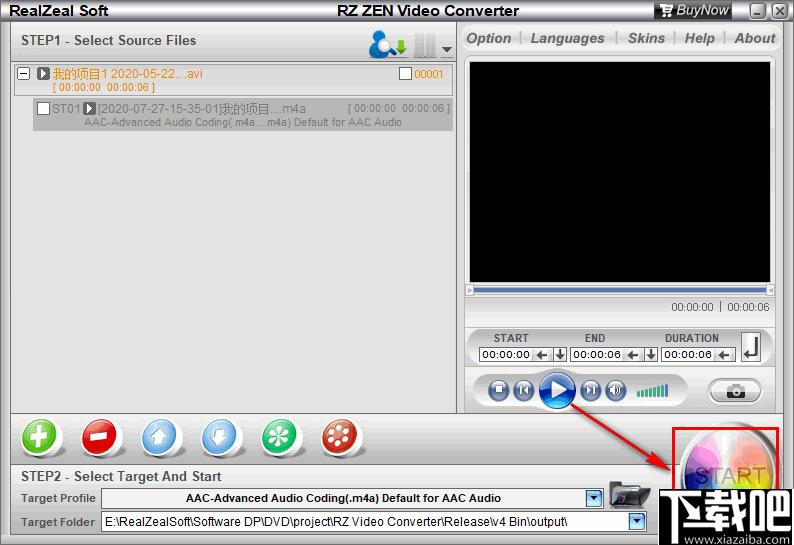
Task: Click the green asterisk round button
Action: [x=279, y=437]
